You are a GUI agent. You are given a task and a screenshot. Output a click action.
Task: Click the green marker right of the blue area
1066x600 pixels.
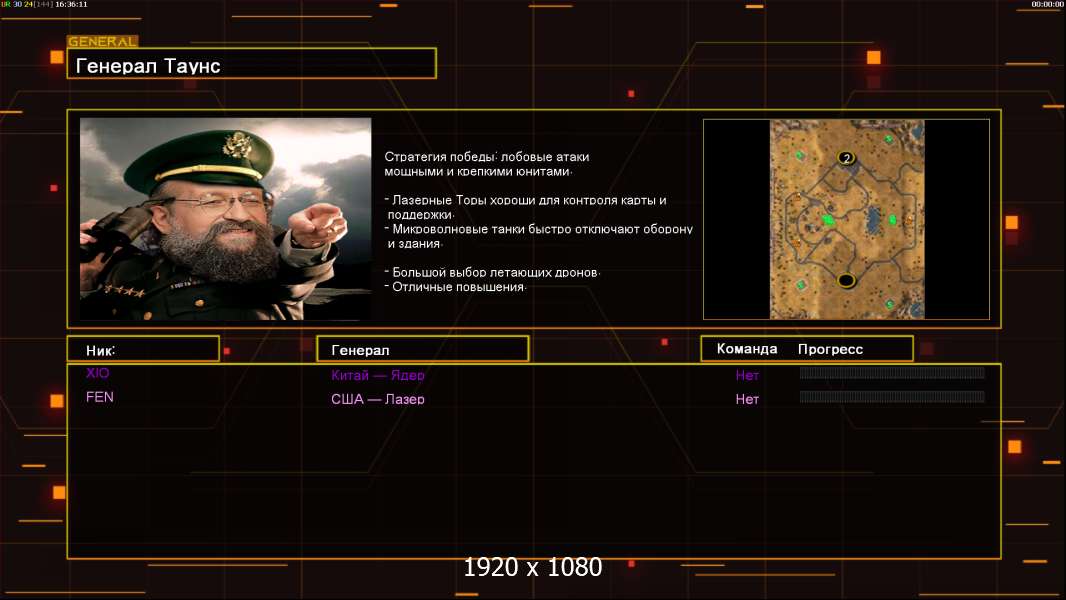[x=892, y=220]
